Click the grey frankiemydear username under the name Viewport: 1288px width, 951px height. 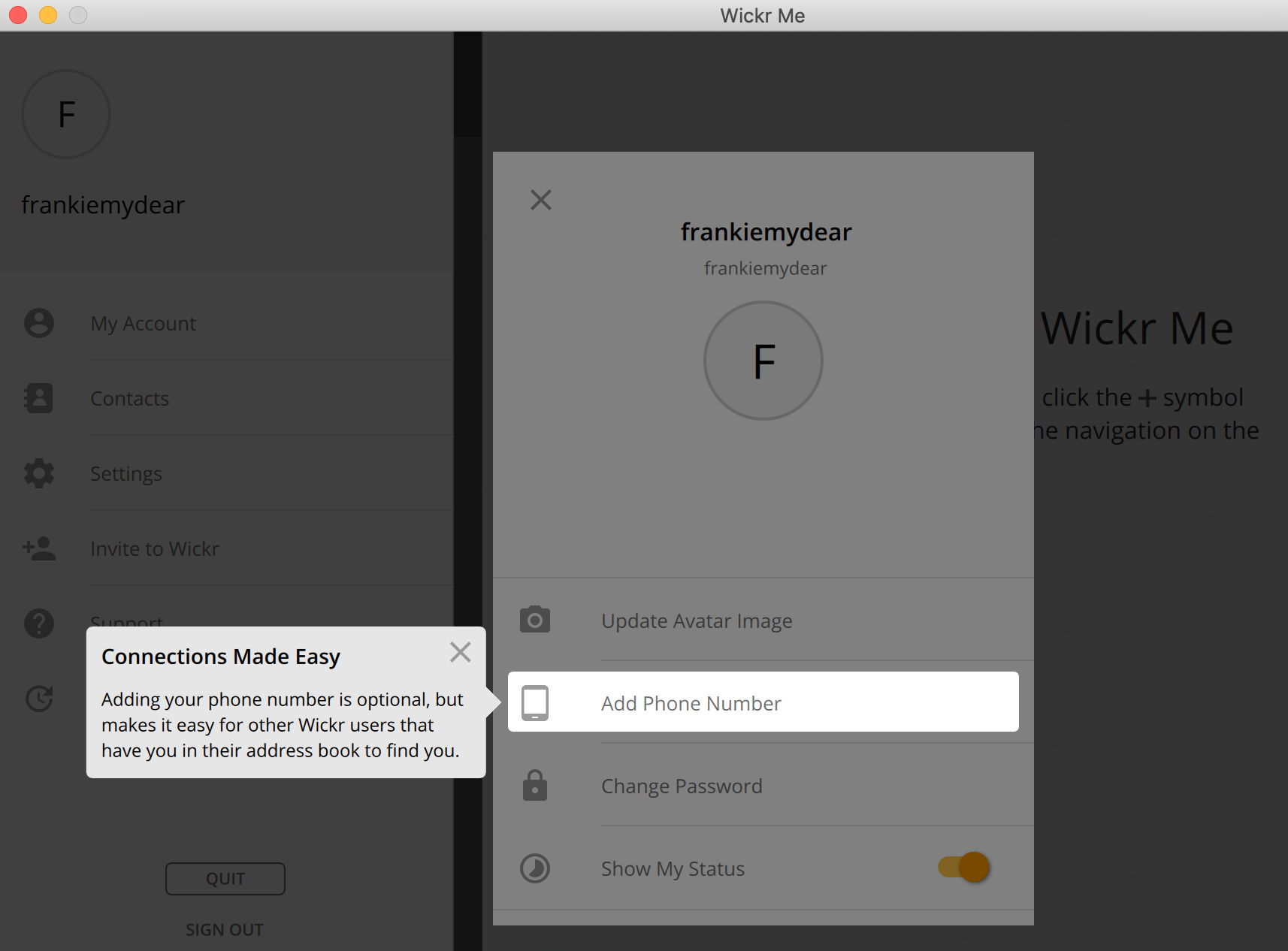point(765,268)
